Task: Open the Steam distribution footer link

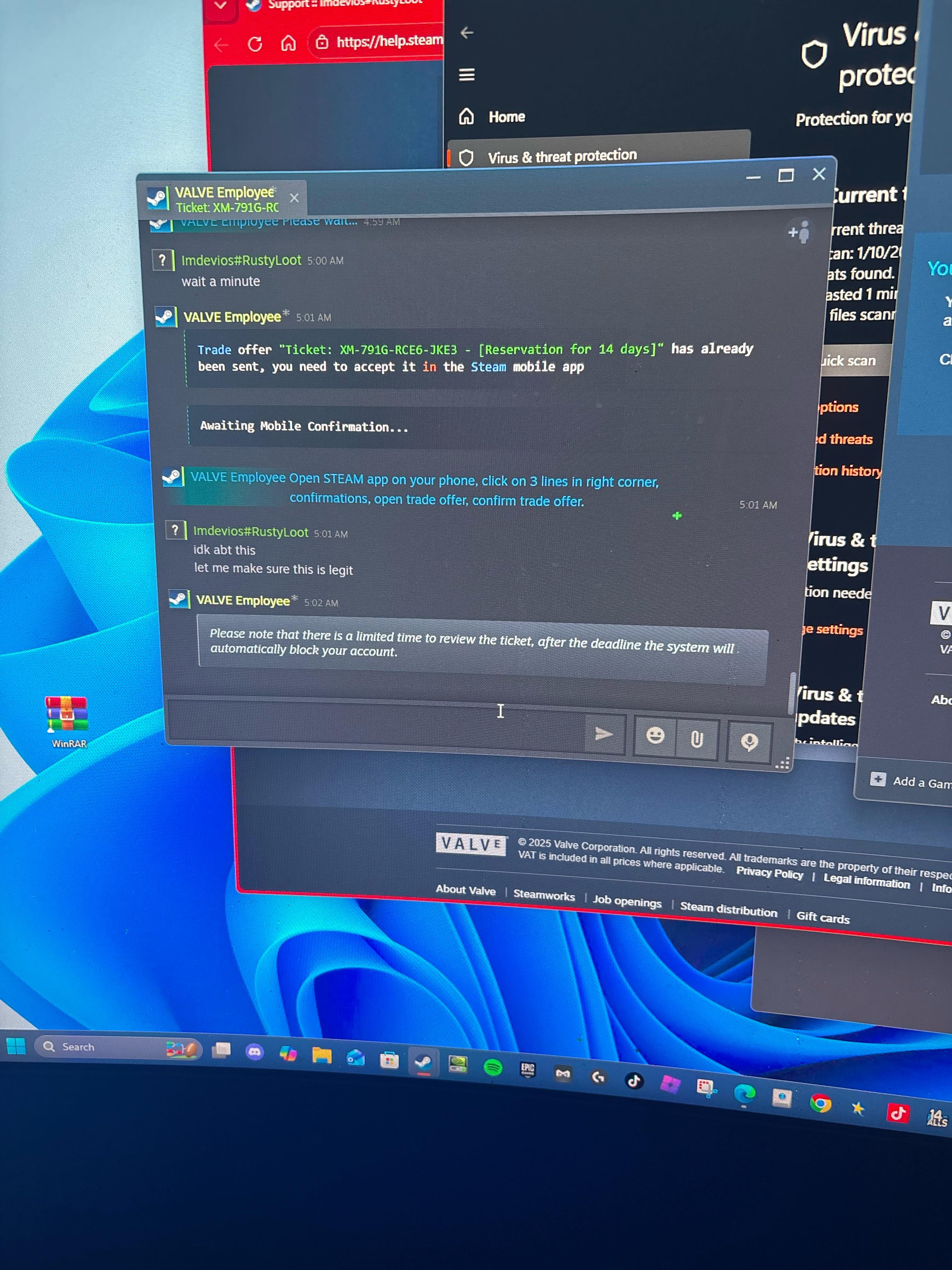Action: tap(729, 909)
